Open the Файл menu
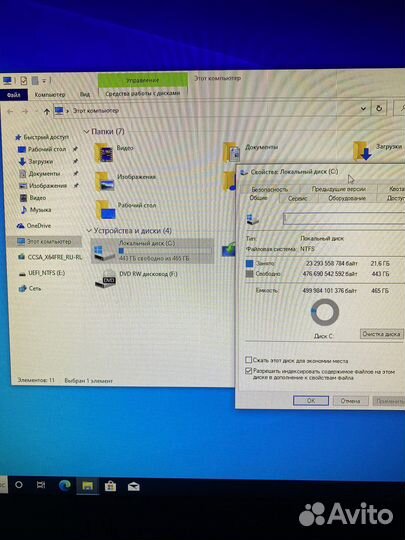The width and height of the screenshot is (405, 540). pyautogui.click(x=13, y=94)
